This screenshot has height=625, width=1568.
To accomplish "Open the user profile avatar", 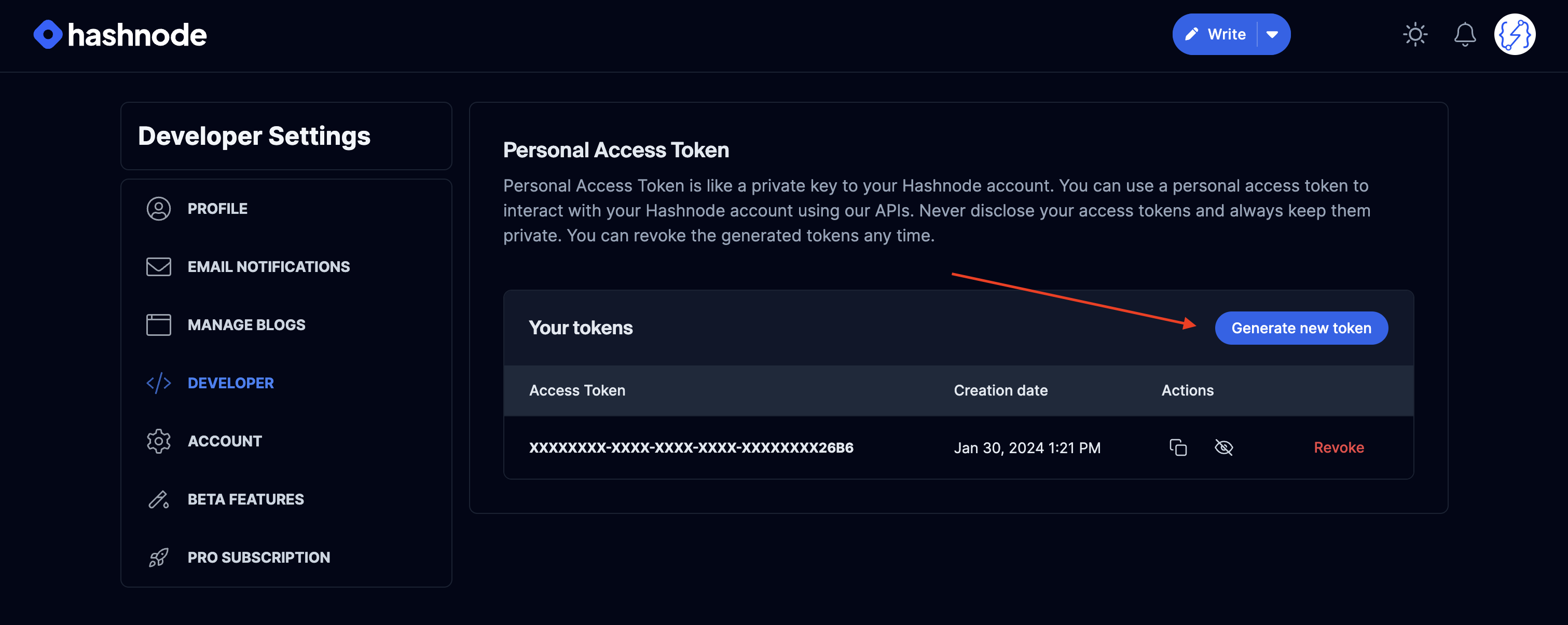I will (1515, 34).
